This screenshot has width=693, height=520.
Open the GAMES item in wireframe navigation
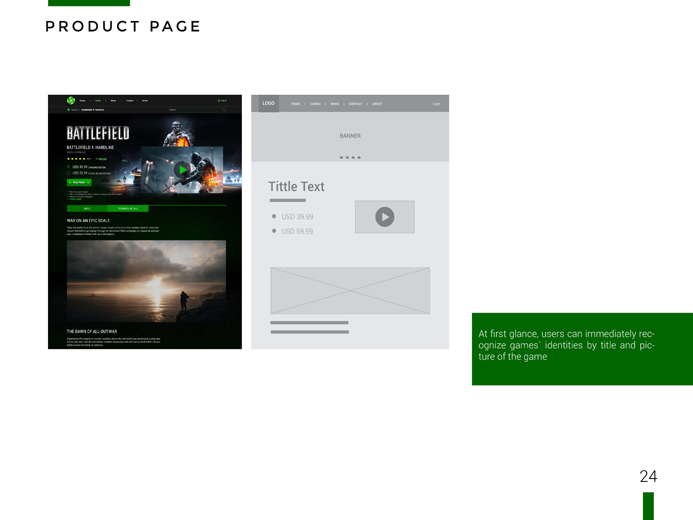click(x=315, y=104)
